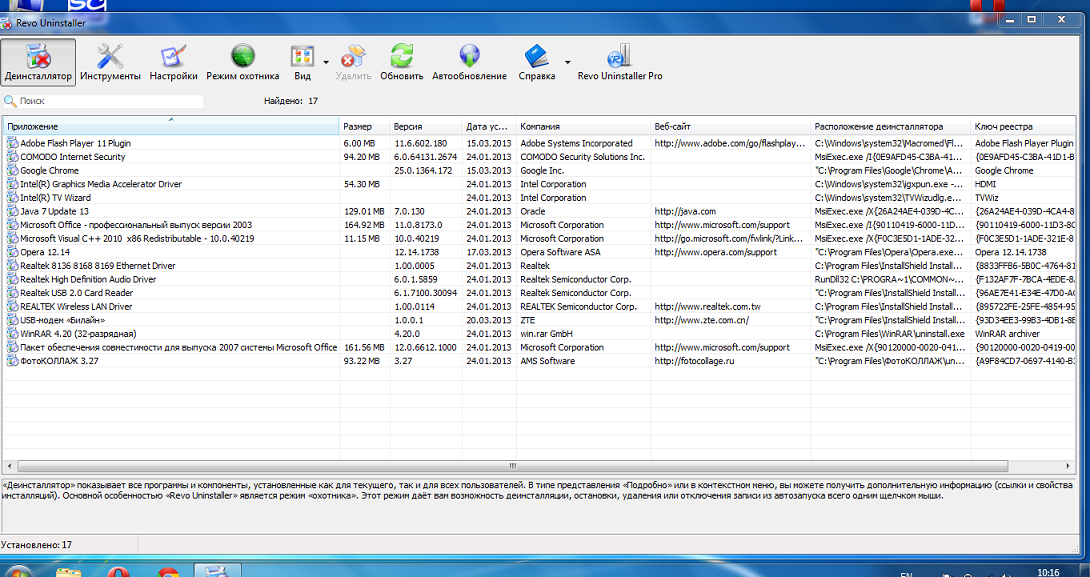Click in the Поиск search field
This screenshot has width=1090, height=577.
[110, 101]
